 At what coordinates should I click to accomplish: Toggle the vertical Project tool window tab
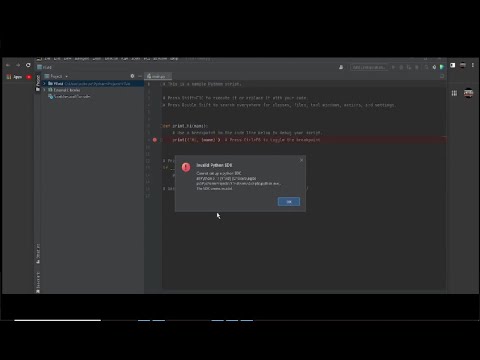pyautogui.click(x=38, y=83)
